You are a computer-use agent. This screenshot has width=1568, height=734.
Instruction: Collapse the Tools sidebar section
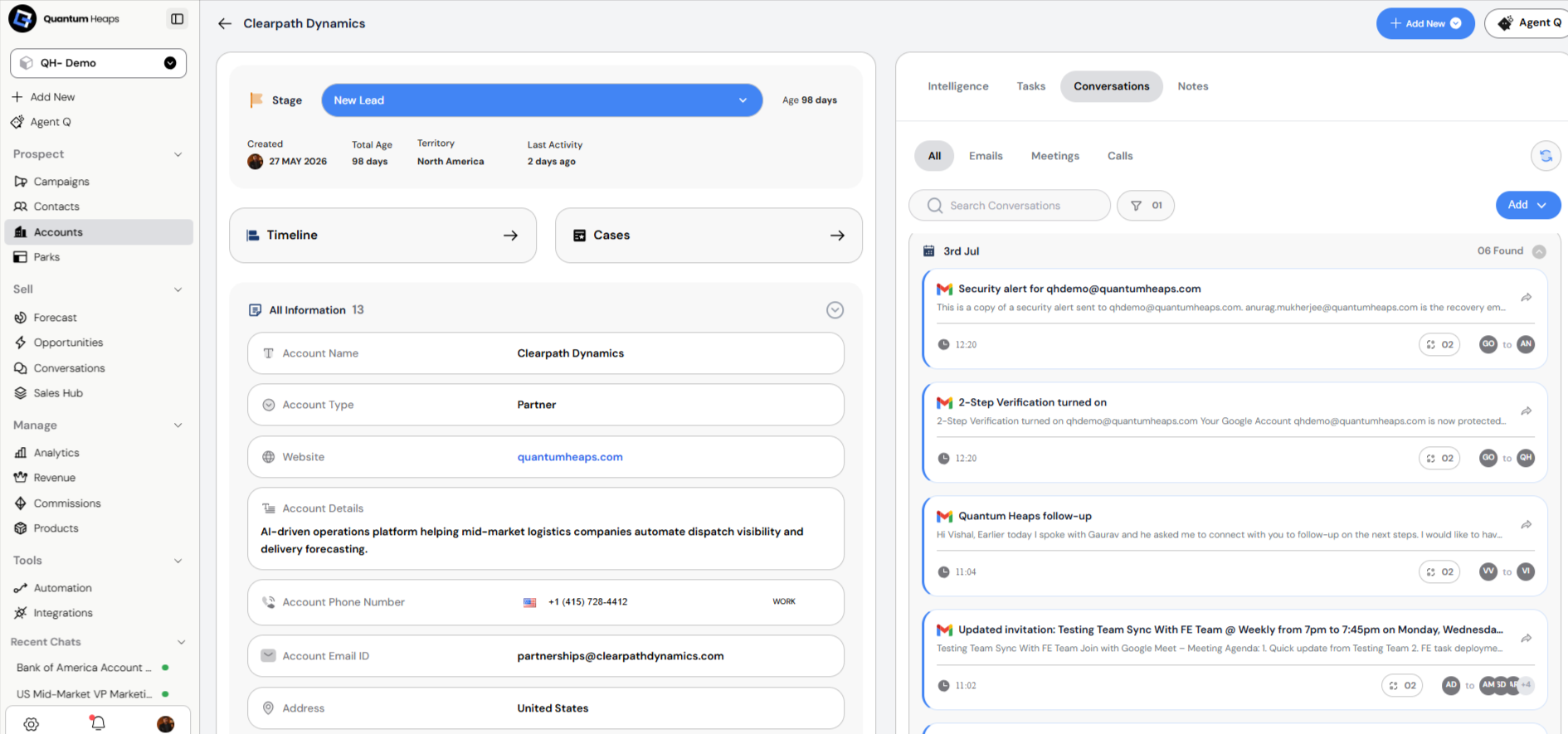tap(178, 561)
